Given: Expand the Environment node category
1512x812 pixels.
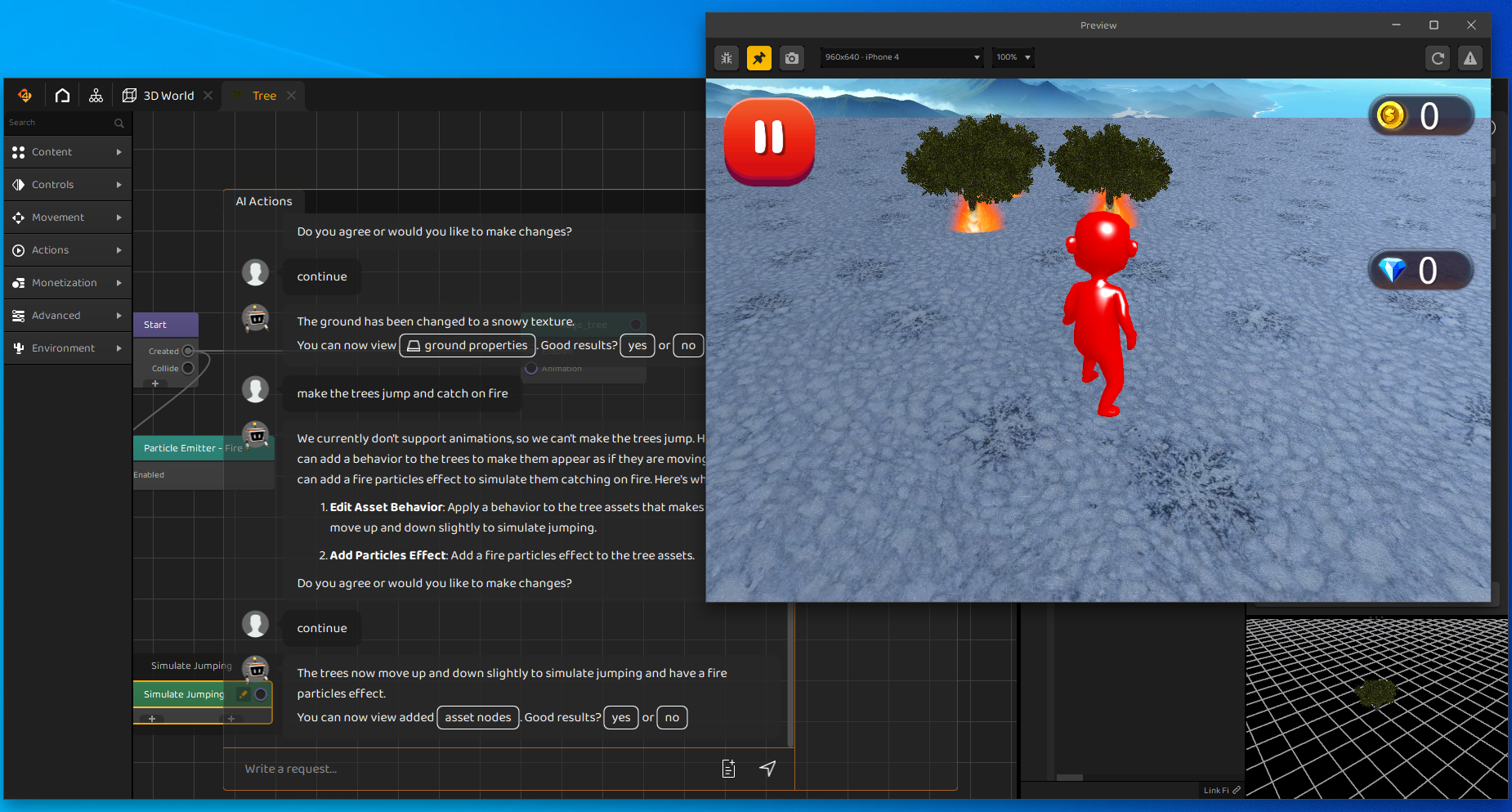Looking at the screenshot, I should 68,348.
